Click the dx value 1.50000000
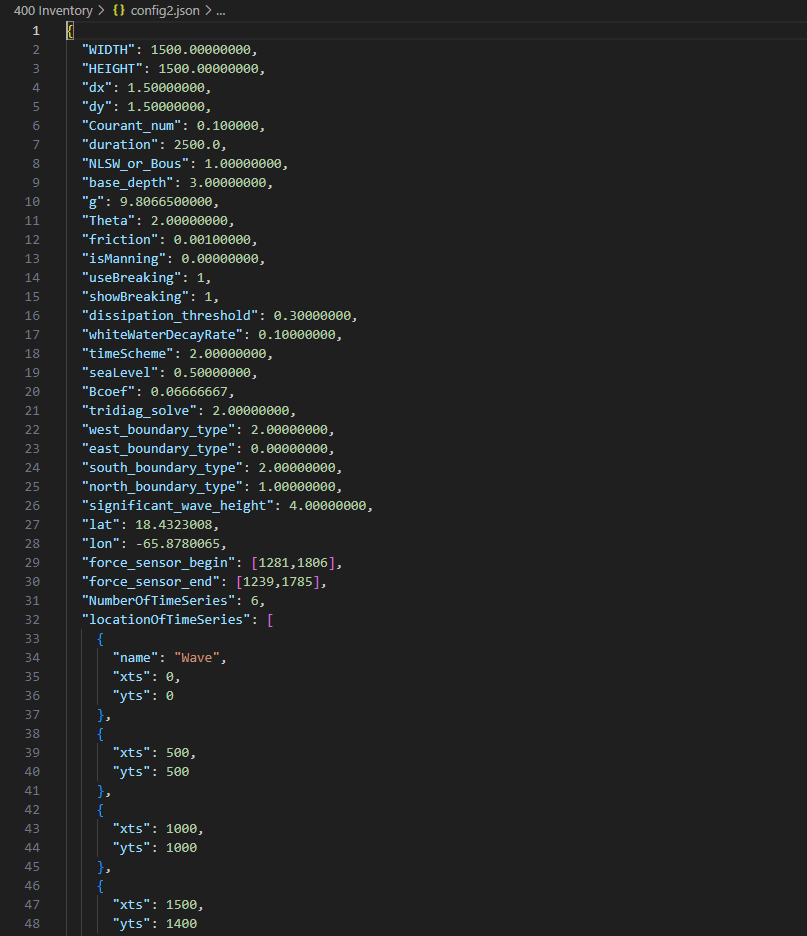 [x=166, y=88]
